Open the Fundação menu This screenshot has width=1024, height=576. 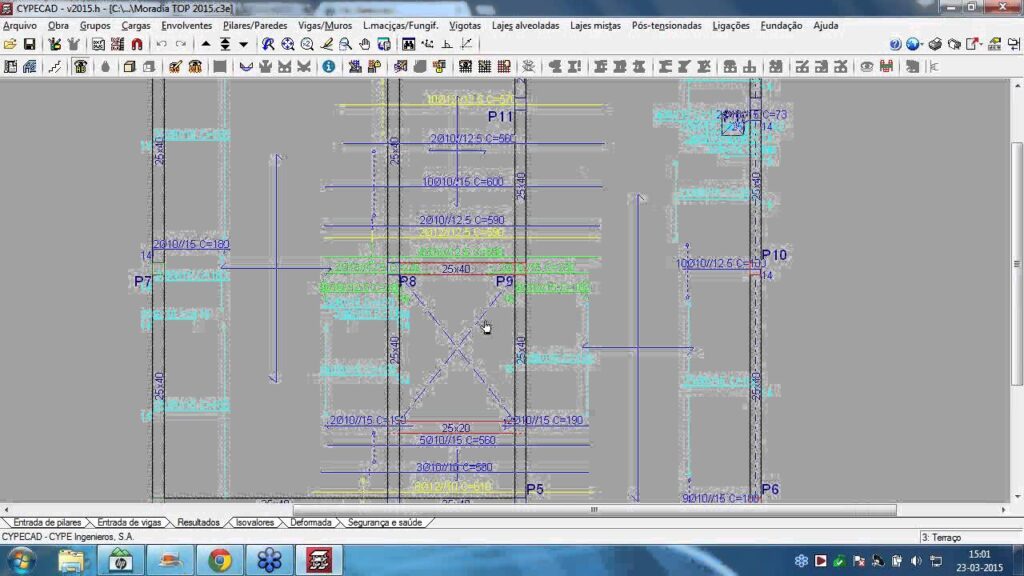780,25
